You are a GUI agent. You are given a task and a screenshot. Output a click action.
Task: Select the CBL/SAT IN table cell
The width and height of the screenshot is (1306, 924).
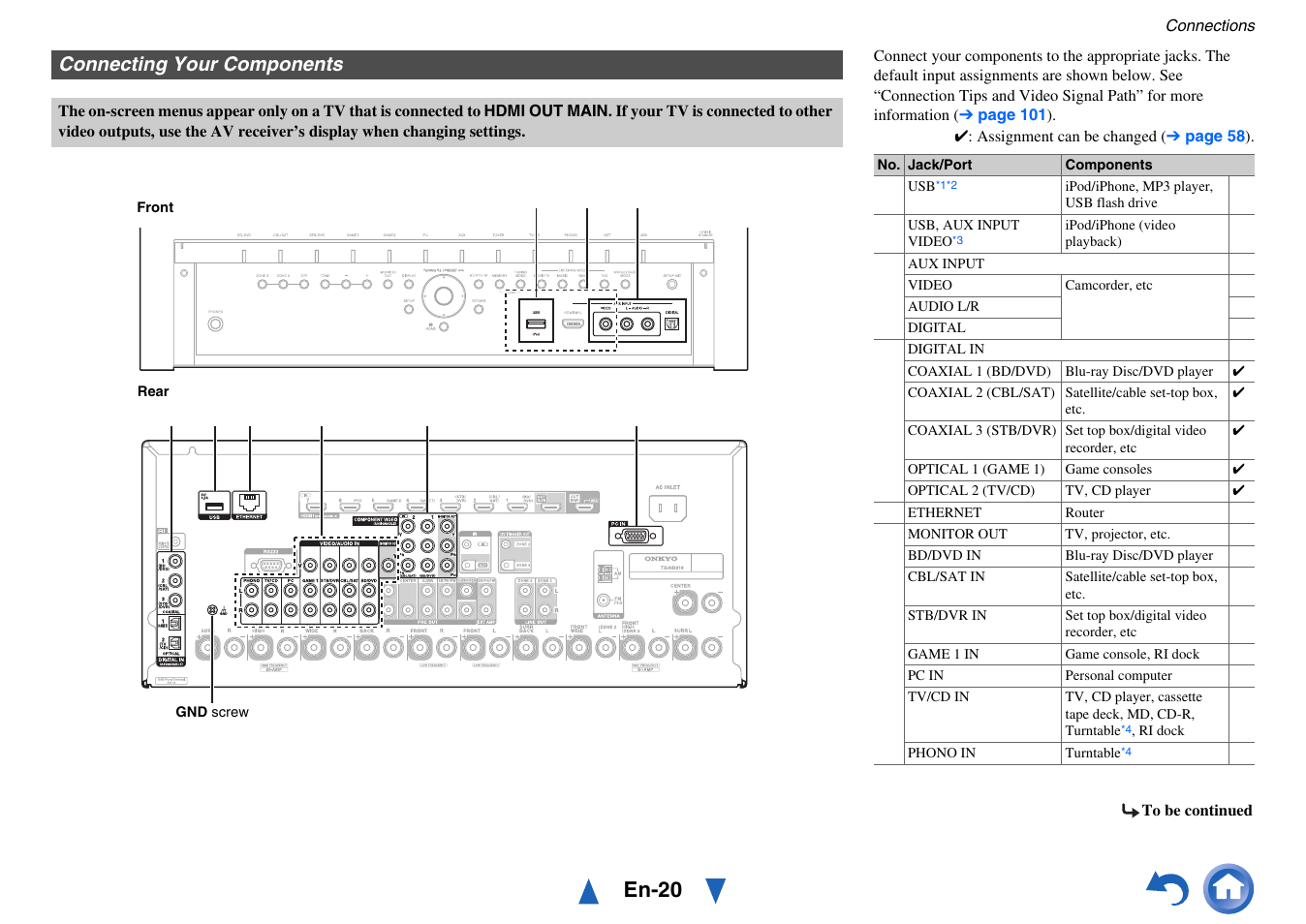[x=982, y=585]
